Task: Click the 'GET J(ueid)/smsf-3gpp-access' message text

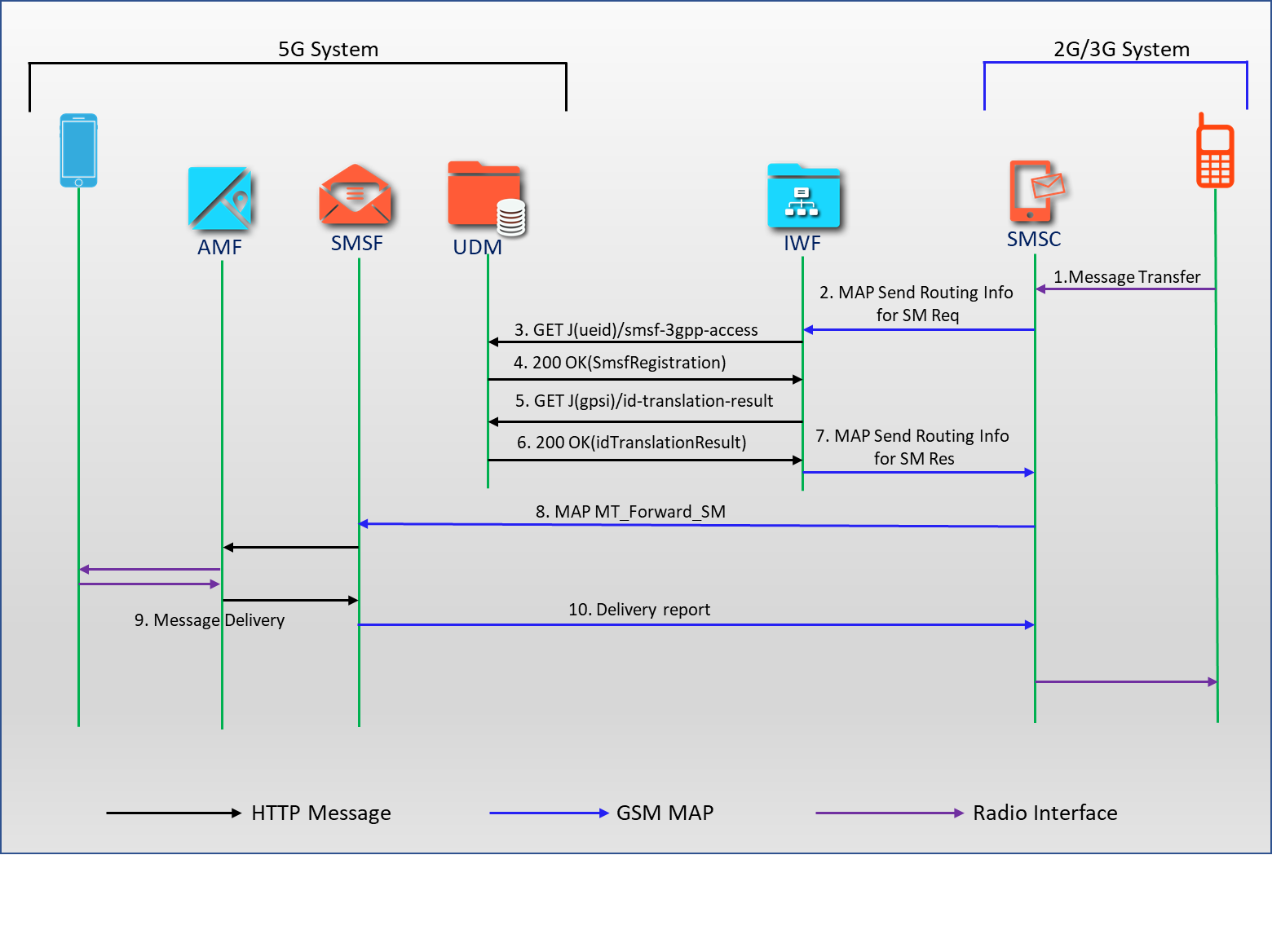Action: 636,330
